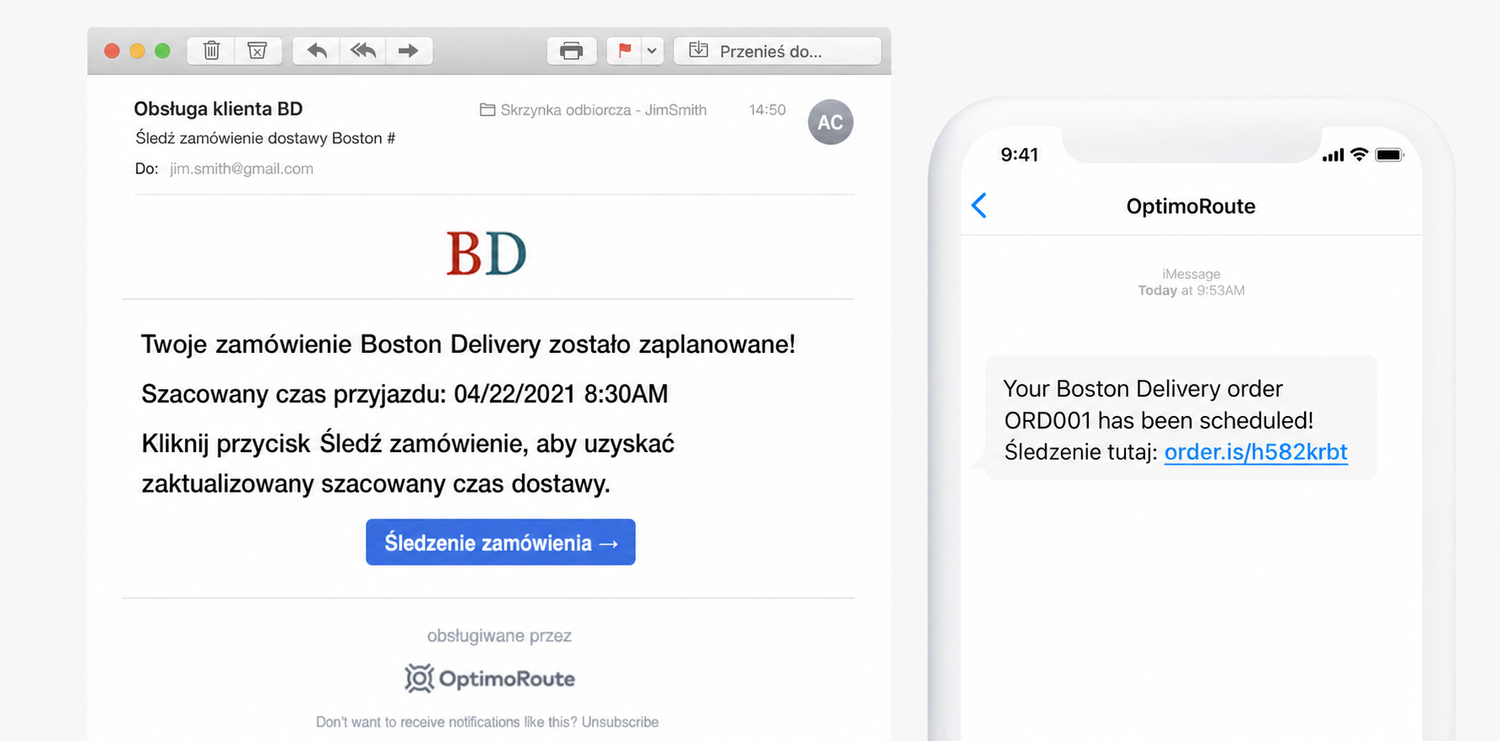Viewport: 1500px width, 741px height.
Task: Tap the Today at 9:53AM timestamp
Action: tap(1191, 291)
